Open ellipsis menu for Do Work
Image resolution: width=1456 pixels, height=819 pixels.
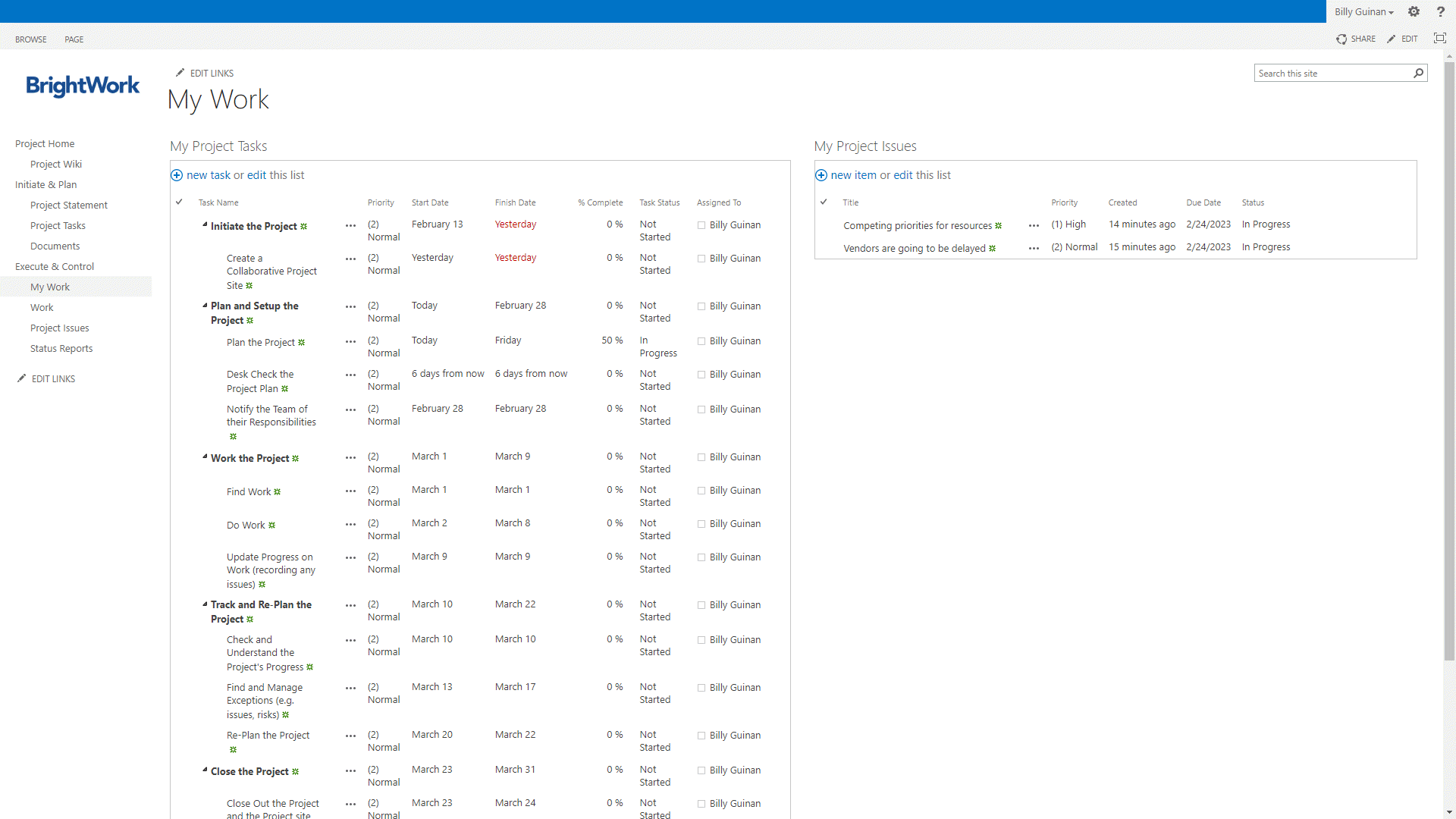point(350,525)
